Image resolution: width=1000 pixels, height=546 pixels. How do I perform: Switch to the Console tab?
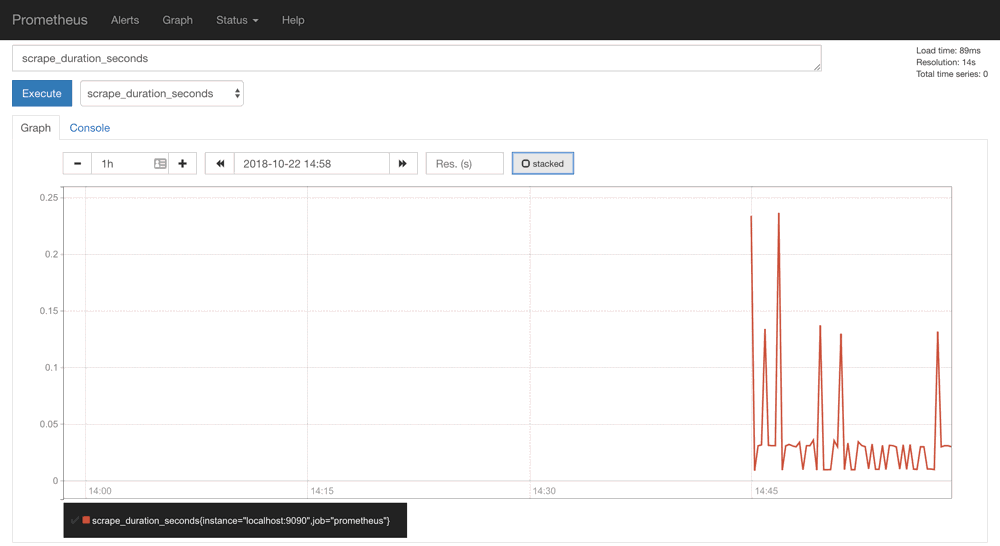pyautogui.click(x=90, y=128)
